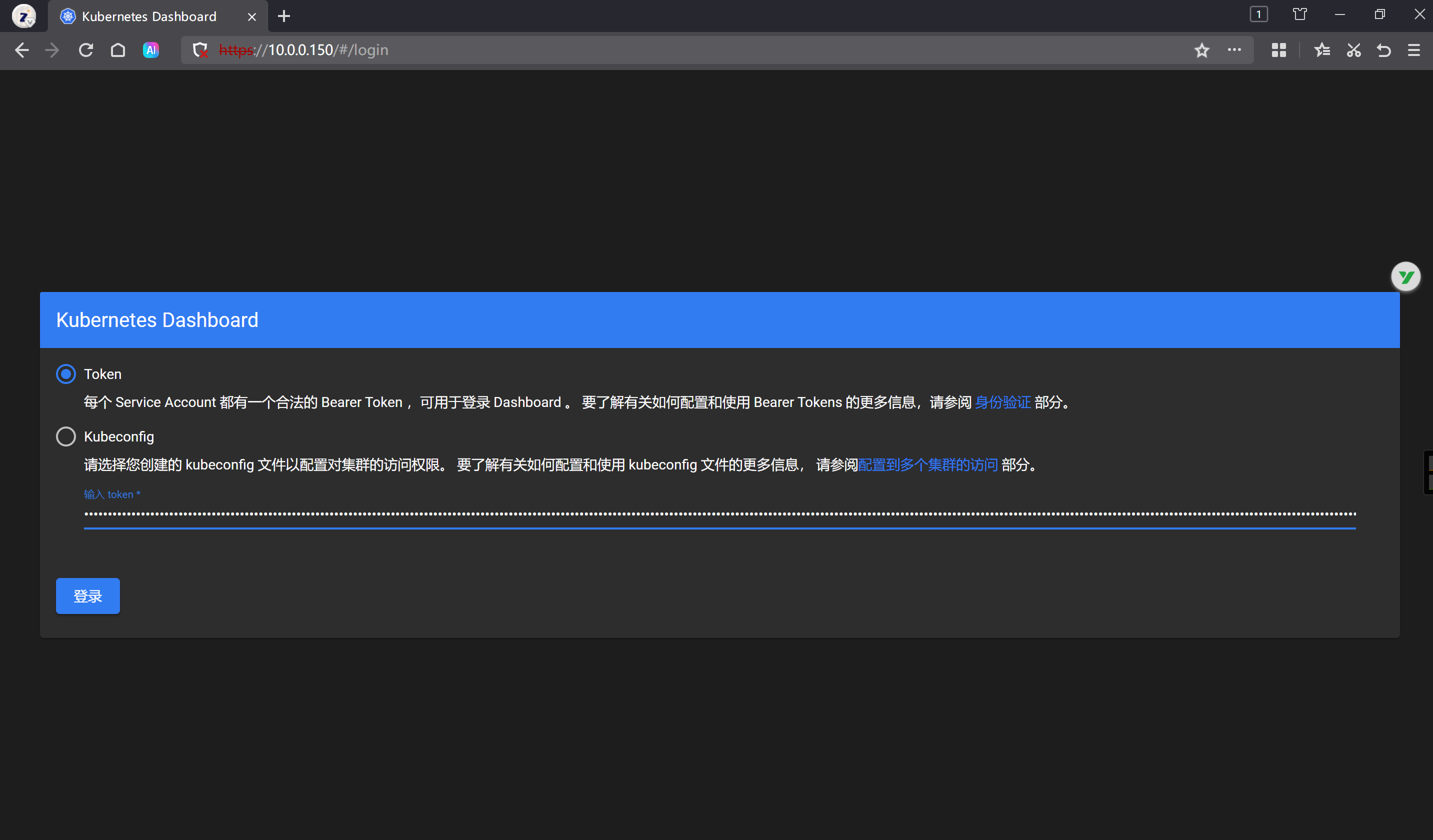Select the Token login option
1433x840 pixels.
66,374
